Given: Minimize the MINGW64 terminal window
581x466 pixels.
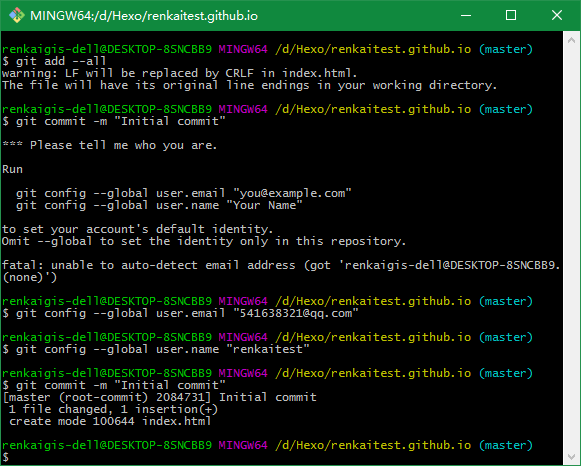Looking at the screenshot, I should tap(466, 16).
